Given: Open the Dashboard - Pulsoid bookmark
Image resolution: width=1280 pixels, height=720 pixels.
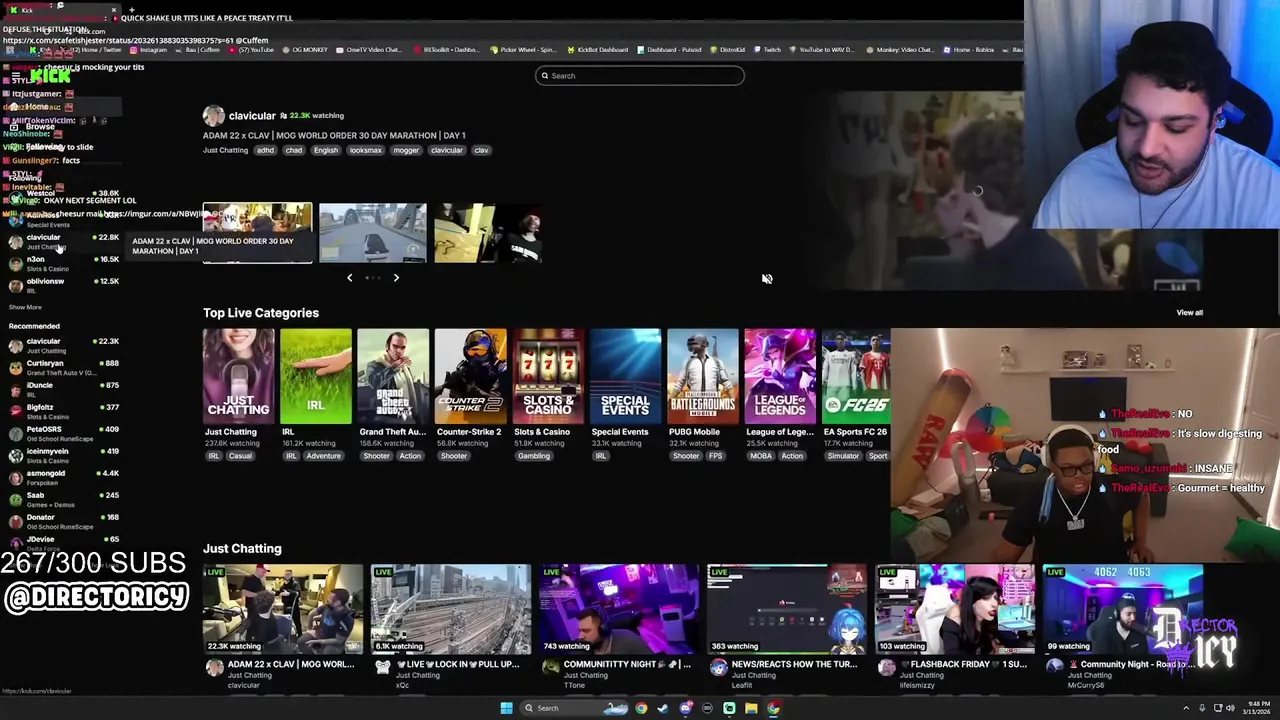Looking at the screenshot, I should [670, 50].
